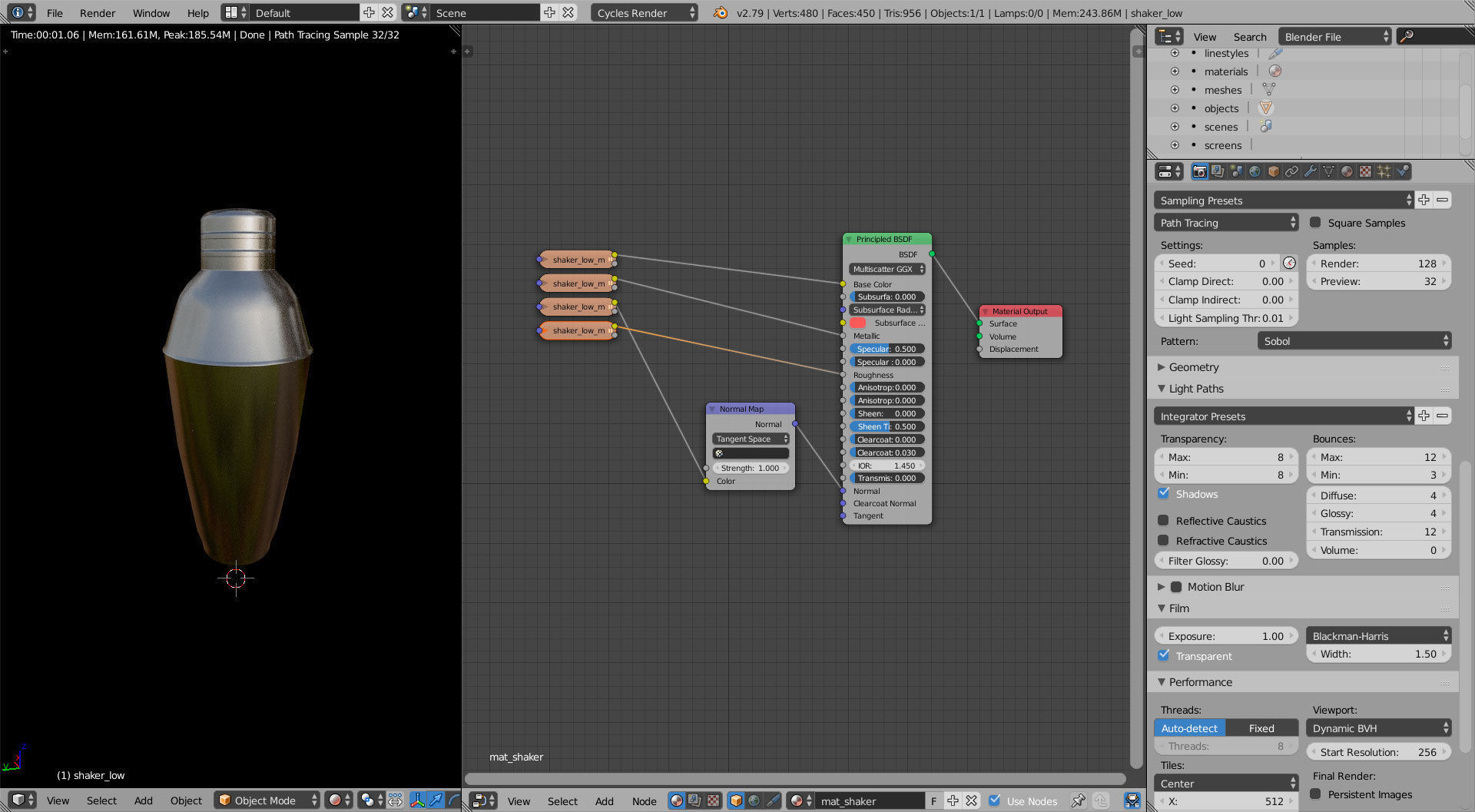Adjust the Specular 0.500 slider
The image size is (1475, 812).
pos(887,349)
